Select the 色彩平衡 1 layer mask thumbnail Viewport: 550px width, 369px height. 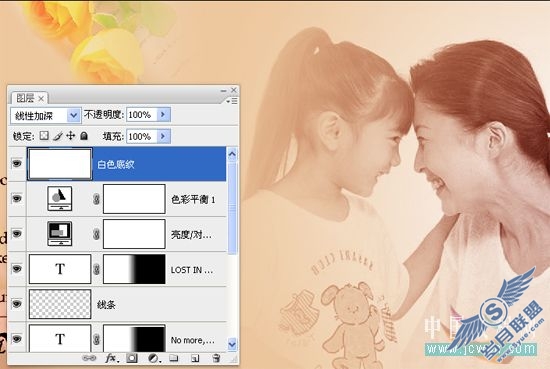pos(134,199)
